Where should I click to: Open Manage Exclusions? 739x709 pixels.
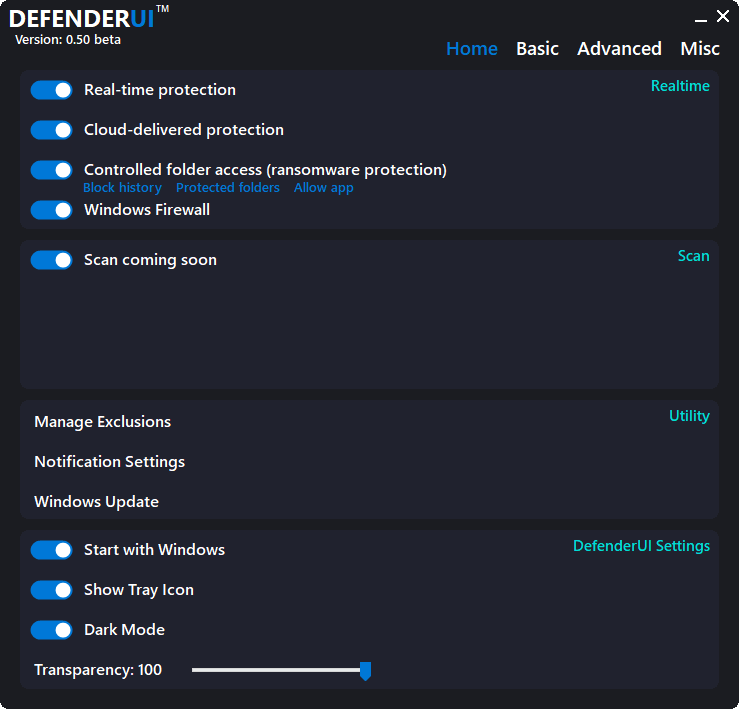click(x=102, y=421)
